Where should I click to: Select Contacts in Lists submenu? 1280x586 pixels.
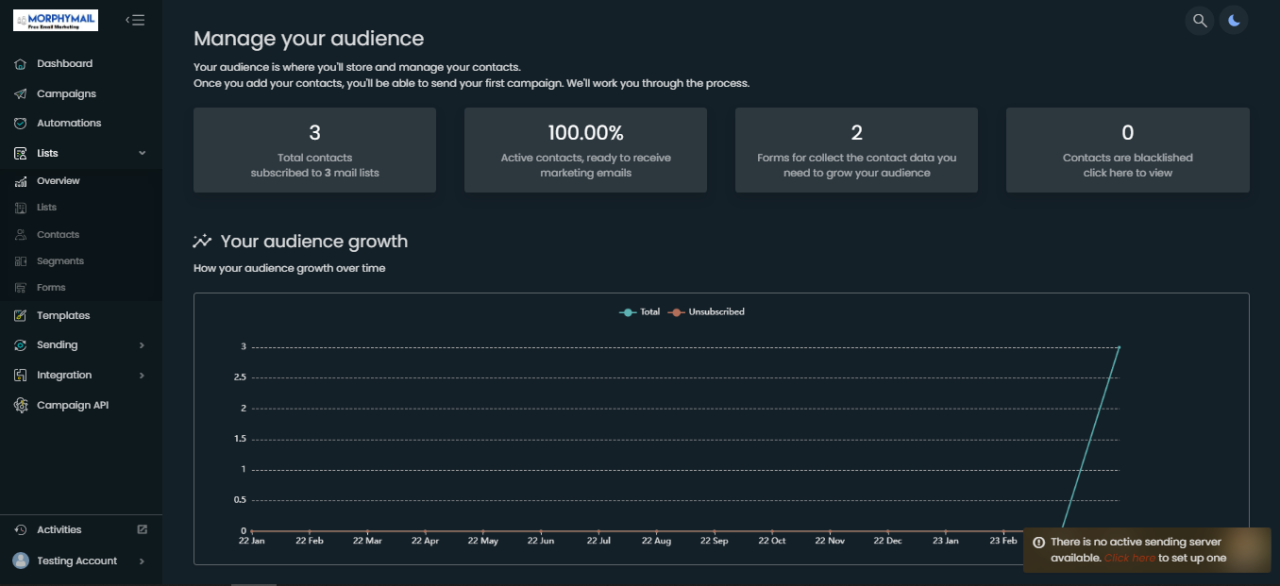(57, 235)
